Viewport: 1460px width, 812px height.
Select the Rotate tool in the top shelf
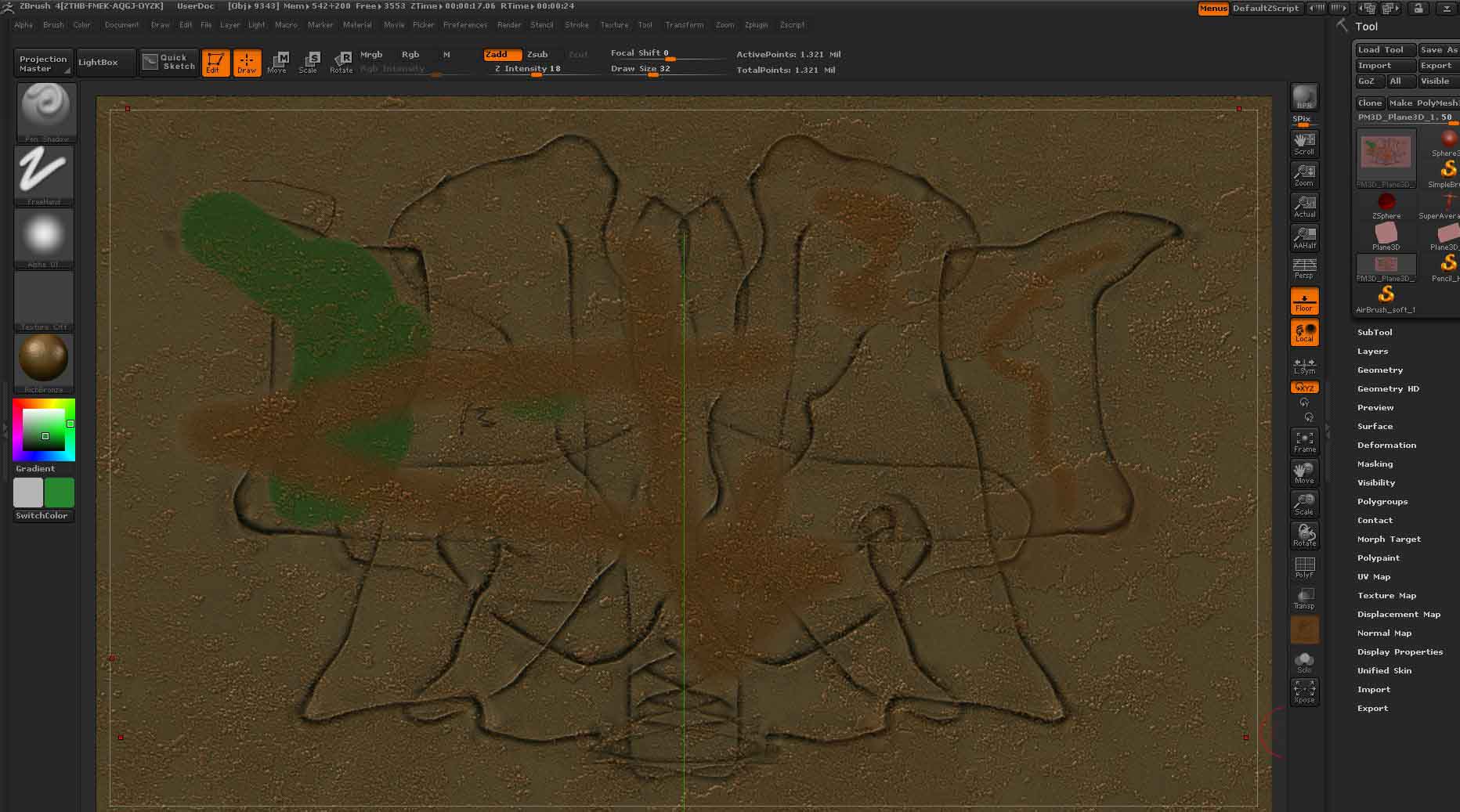coord(341,63)
